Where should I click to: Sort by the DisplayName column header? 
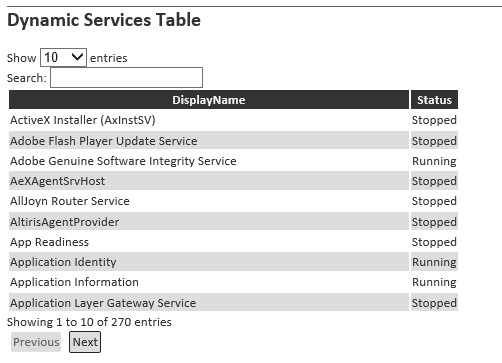click(209, 100)
